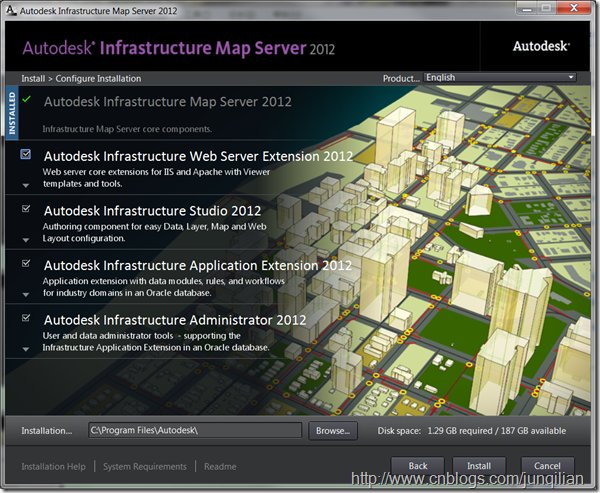Viewport: 600px width, 493px height.
Task: Click the Back button
Action: click(417, 466)
